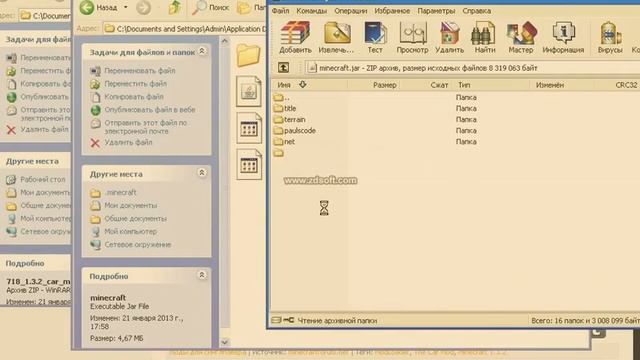This screenshot has width=640, height=360.
Task: Sort the list by the Сжат column
Action: click(x=426, y=85)
